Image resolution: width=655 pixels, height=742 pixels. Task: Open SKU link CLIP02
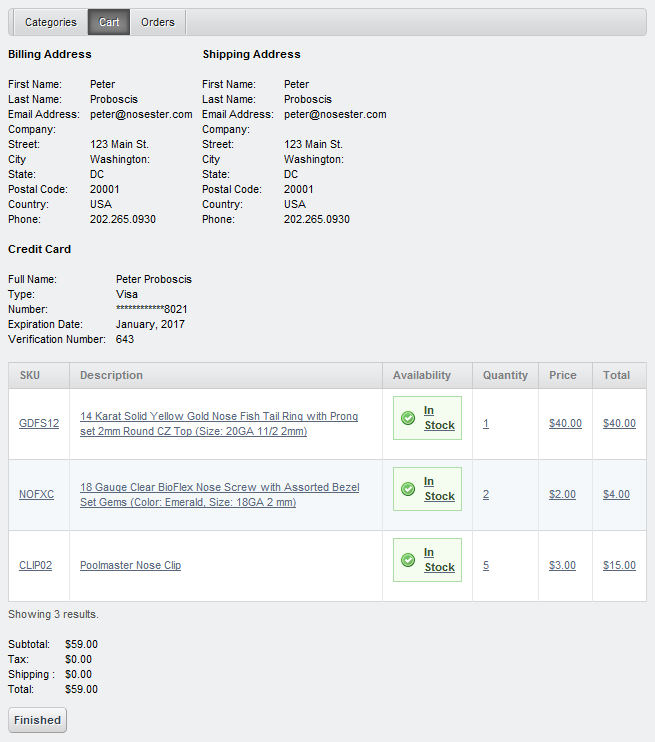tap(35, 565)
